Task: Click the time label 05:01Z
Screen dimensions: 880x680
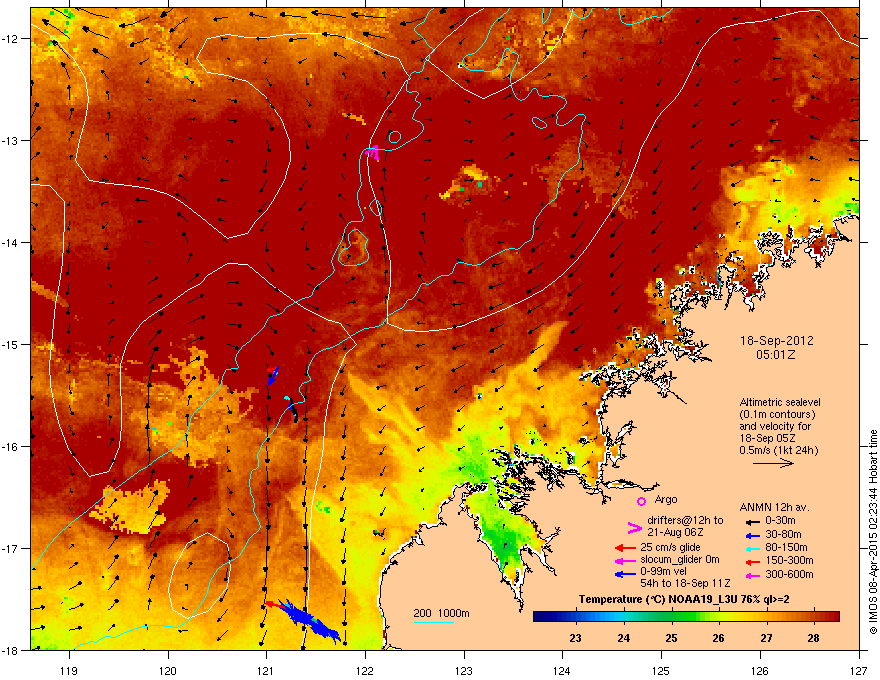Action: coord(776,355)
